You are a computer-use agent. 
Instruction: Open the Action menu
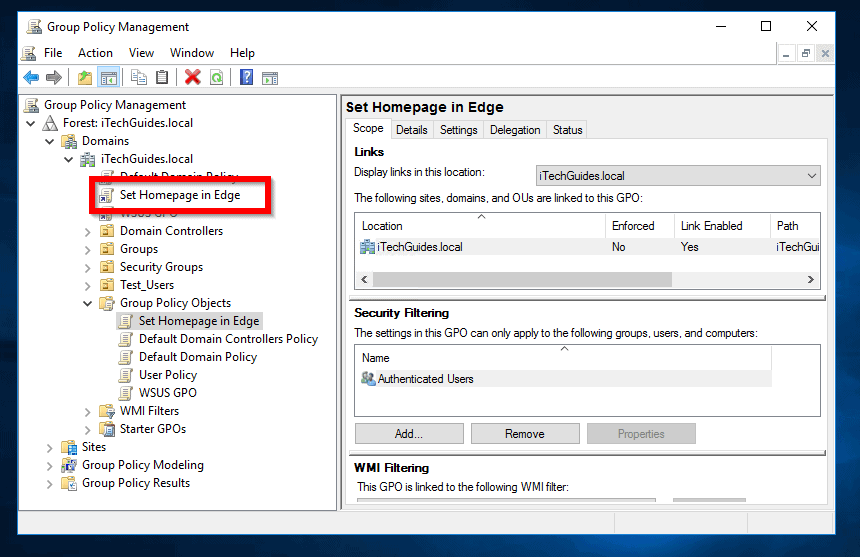click(95, 53)
